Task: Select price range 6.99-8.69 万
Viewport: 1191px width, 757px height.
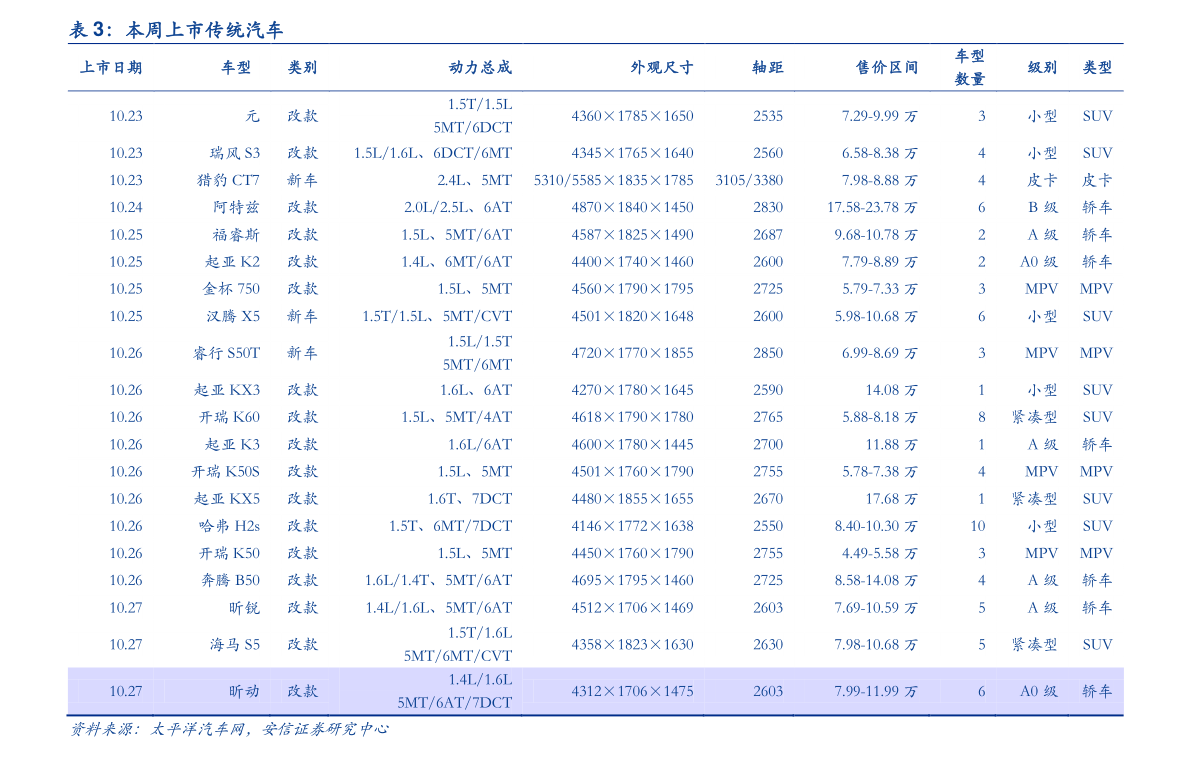Action: click(880, 353)
